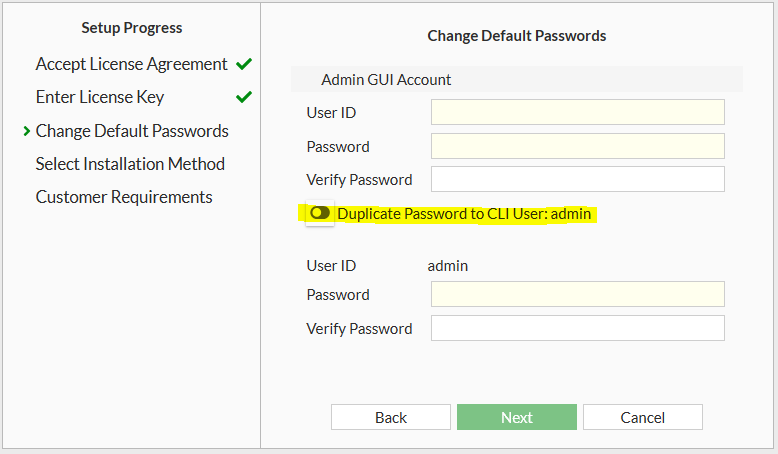Viewport: 778px width, 454px height.
Task: Click the arrow marker before Change Default Passwords
Action: point(26,131)
